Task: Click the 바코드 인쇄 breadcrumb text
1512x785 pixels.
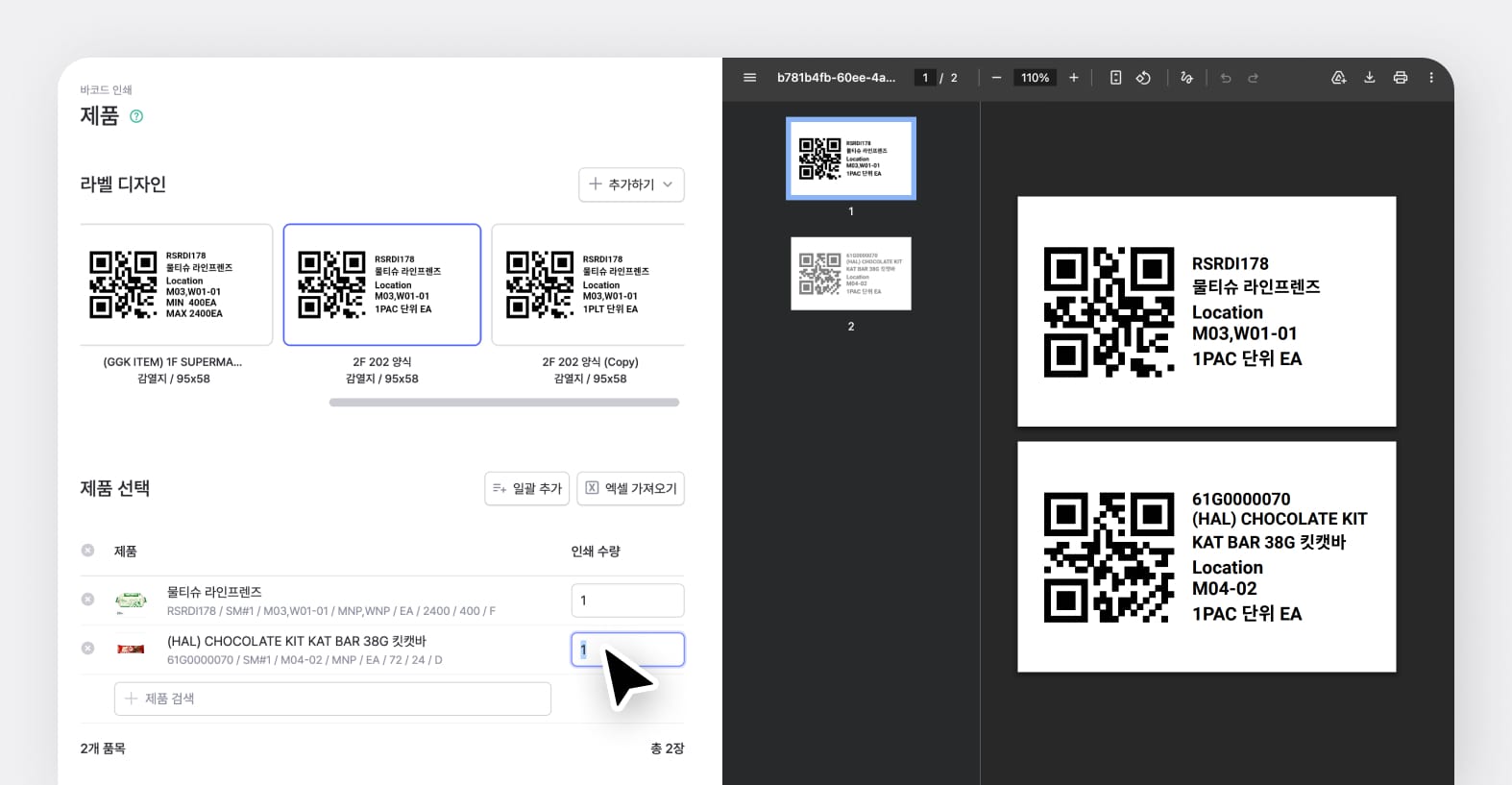Action: pos(106,90)
